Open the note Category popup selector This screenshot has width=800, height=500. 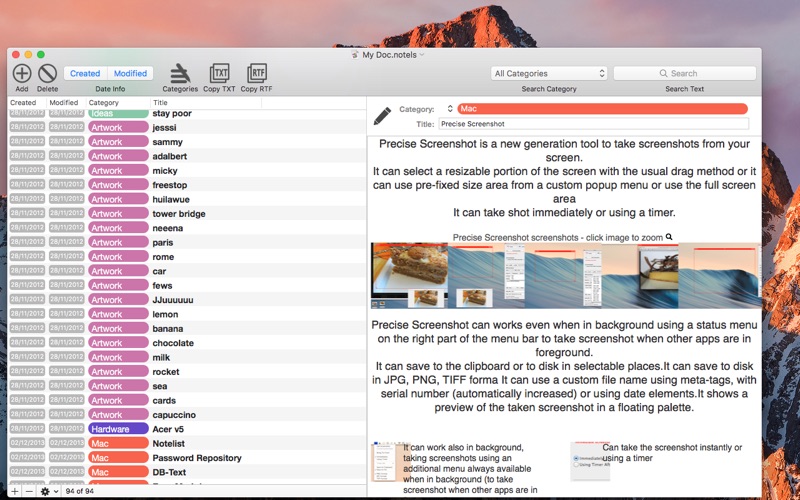tap(449, 109)
